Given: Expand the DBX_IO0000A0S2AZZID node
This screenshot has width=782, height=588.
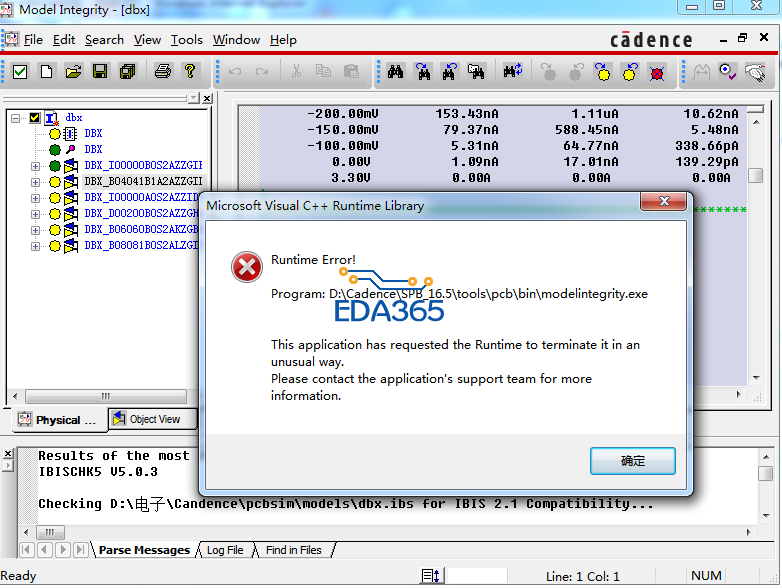Looking at the screenshot, I should click(35, 198).
